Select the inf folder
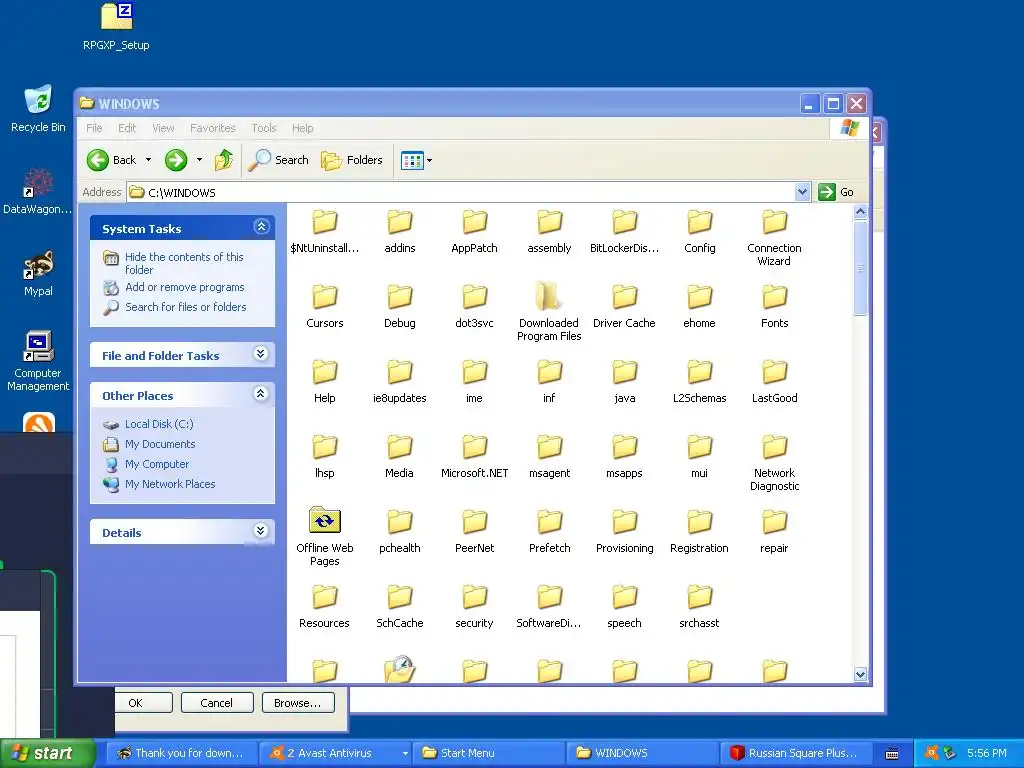 point(549,383)
